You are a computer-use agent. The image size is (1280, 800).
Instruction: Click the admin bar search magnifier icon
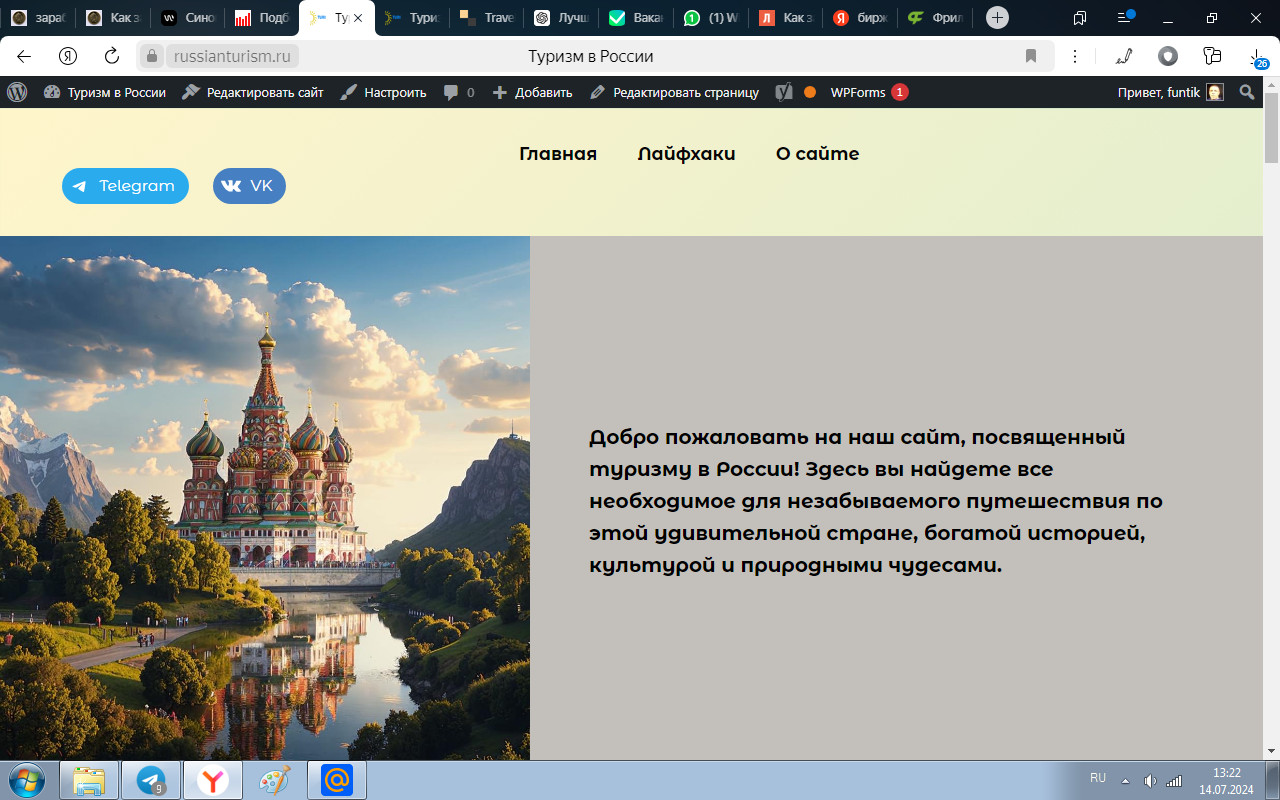(1247, 92)
